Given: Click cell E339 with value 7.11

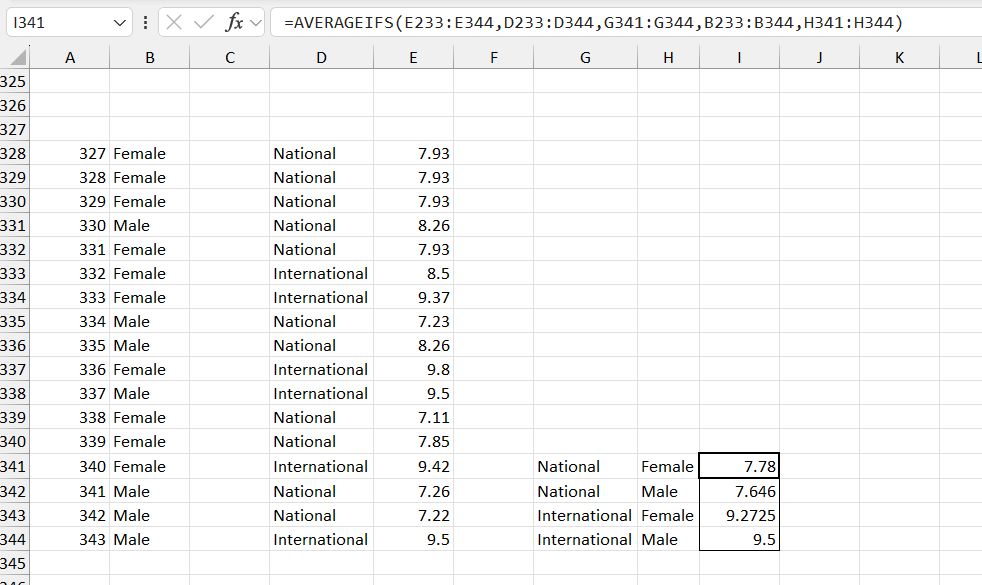Looking at the screenshot, I should (413, 417).
